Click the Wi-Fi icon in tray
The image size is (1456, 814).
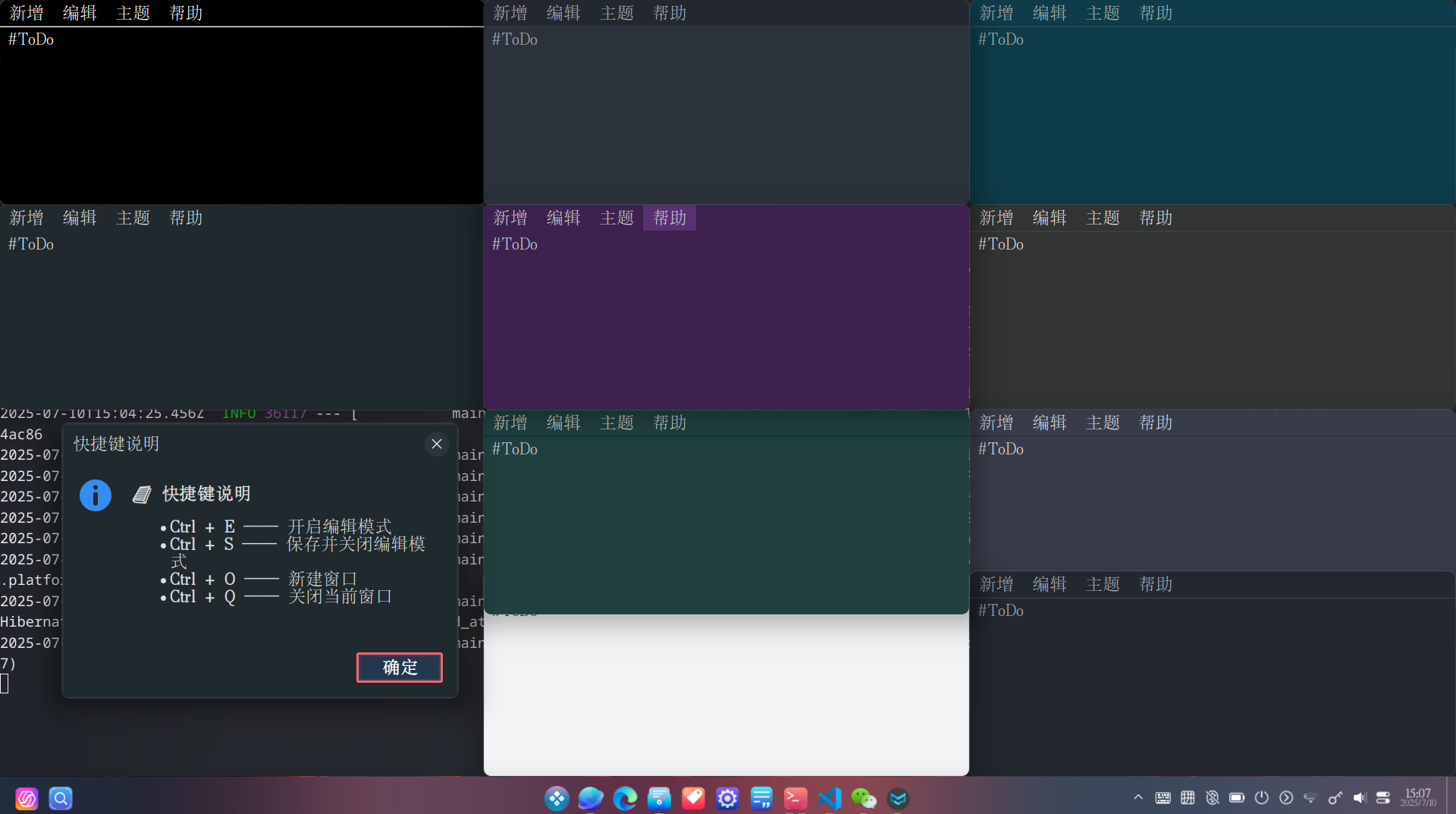1310,797
